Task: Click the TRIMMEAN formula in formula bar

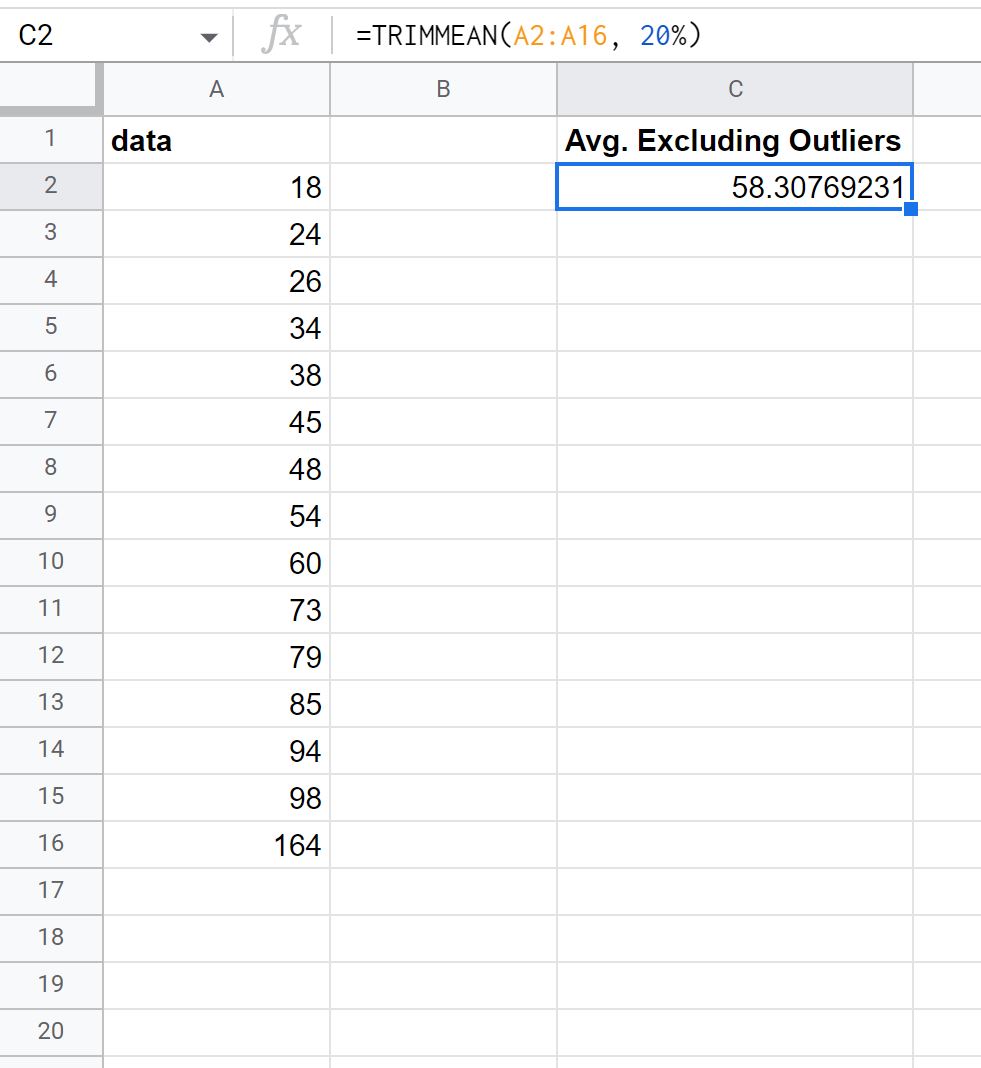Action: 528,35
